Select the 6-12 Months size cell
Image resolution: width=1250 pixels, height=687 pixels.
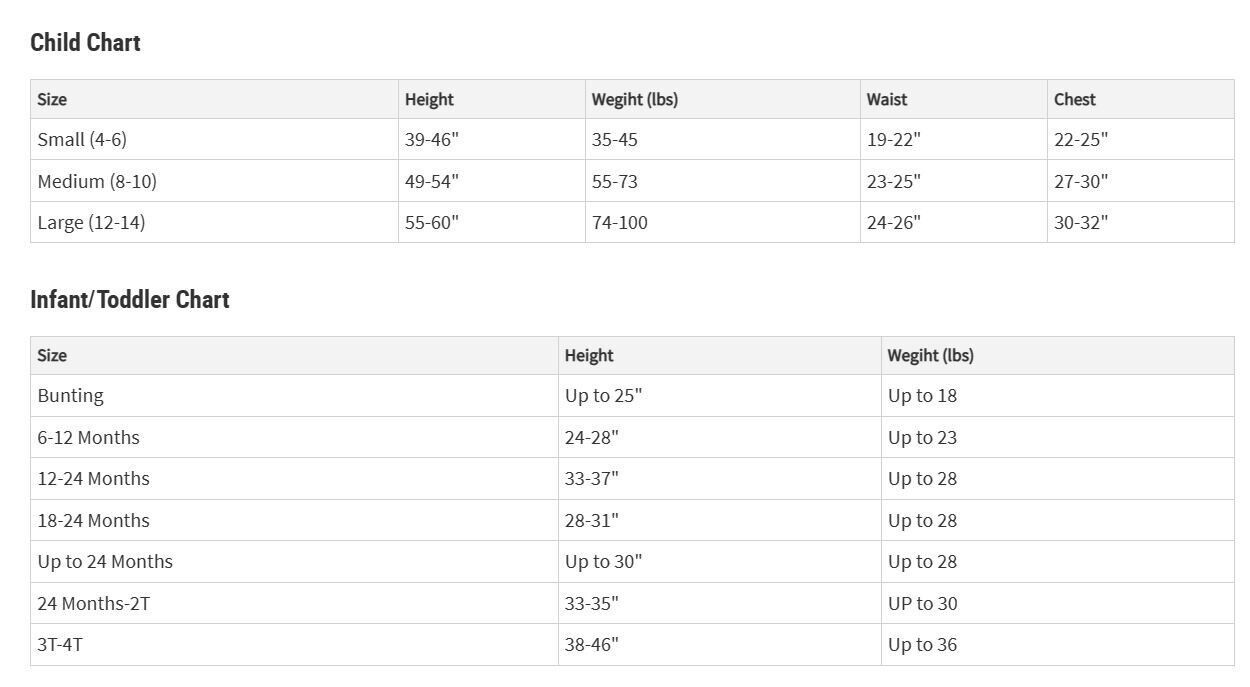pos(294,437)
